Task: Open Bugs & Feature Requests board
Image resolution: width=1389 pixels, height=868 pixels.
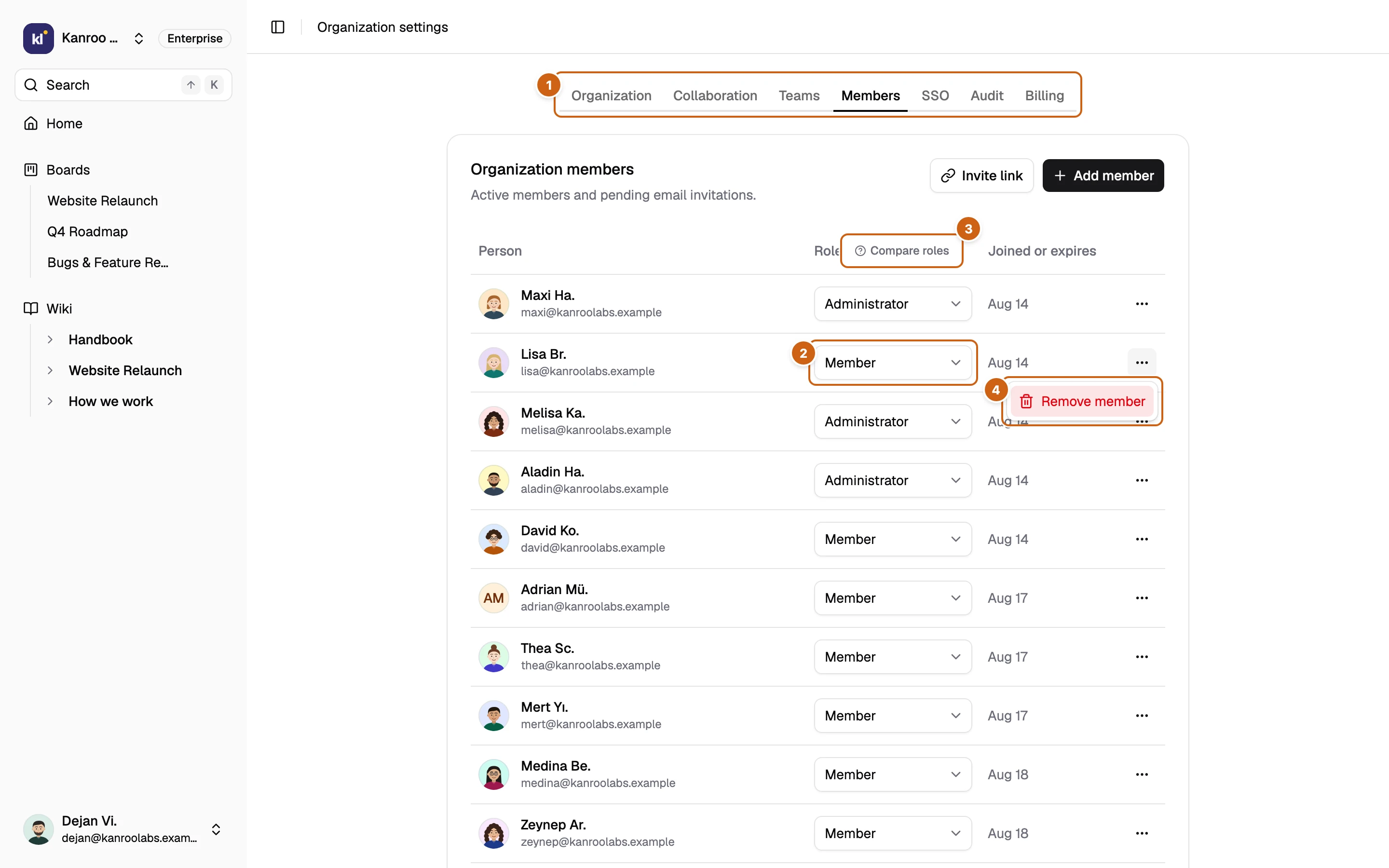Action: [108, 262]
